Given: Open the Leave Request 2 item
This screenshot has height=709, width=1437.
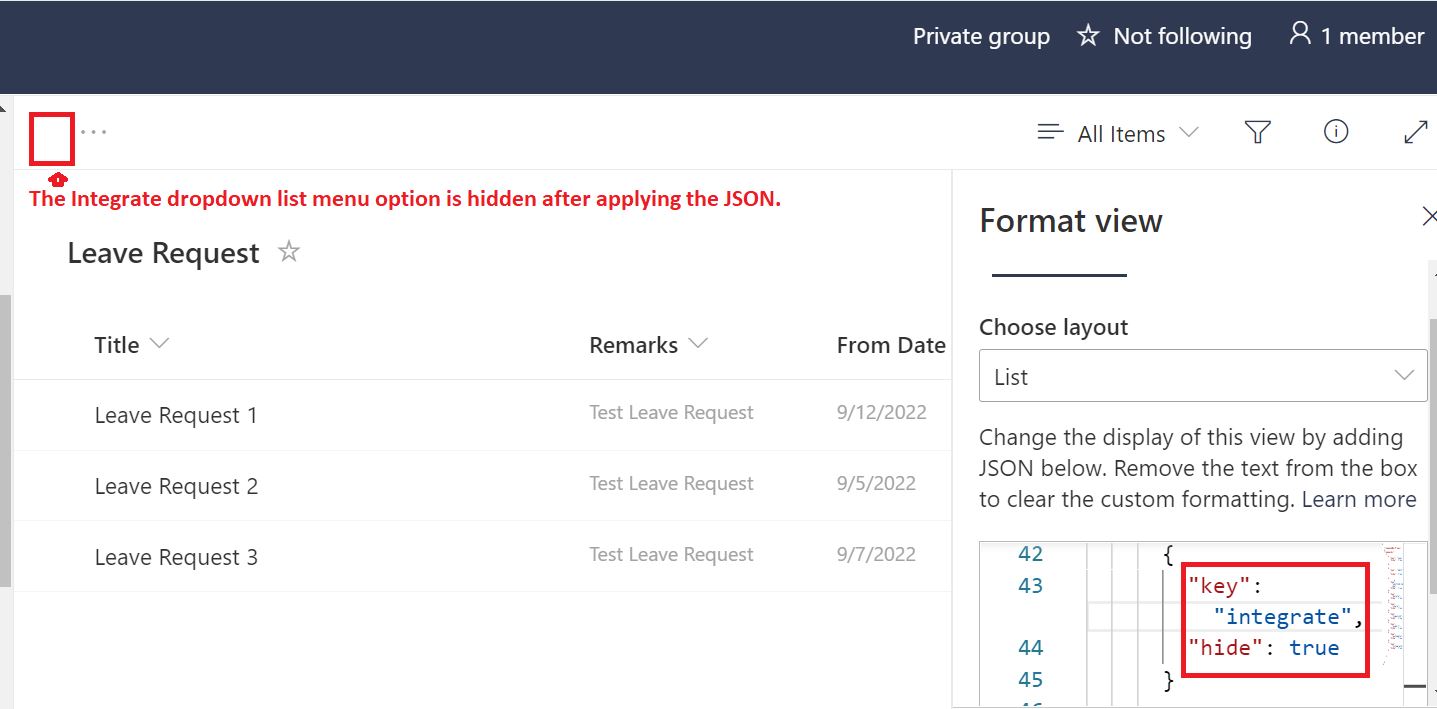Looking at the screenshot, I should [176, 486].
